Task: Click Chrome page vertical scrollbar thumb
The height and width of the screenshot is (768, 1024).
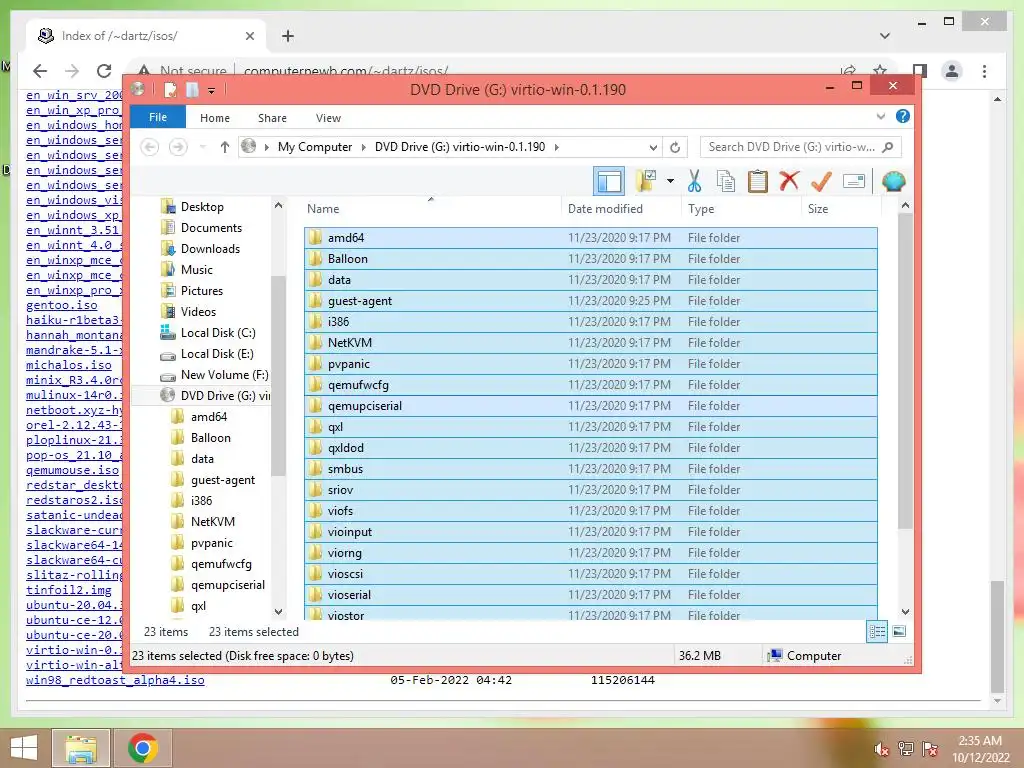Action: (997, 637)
